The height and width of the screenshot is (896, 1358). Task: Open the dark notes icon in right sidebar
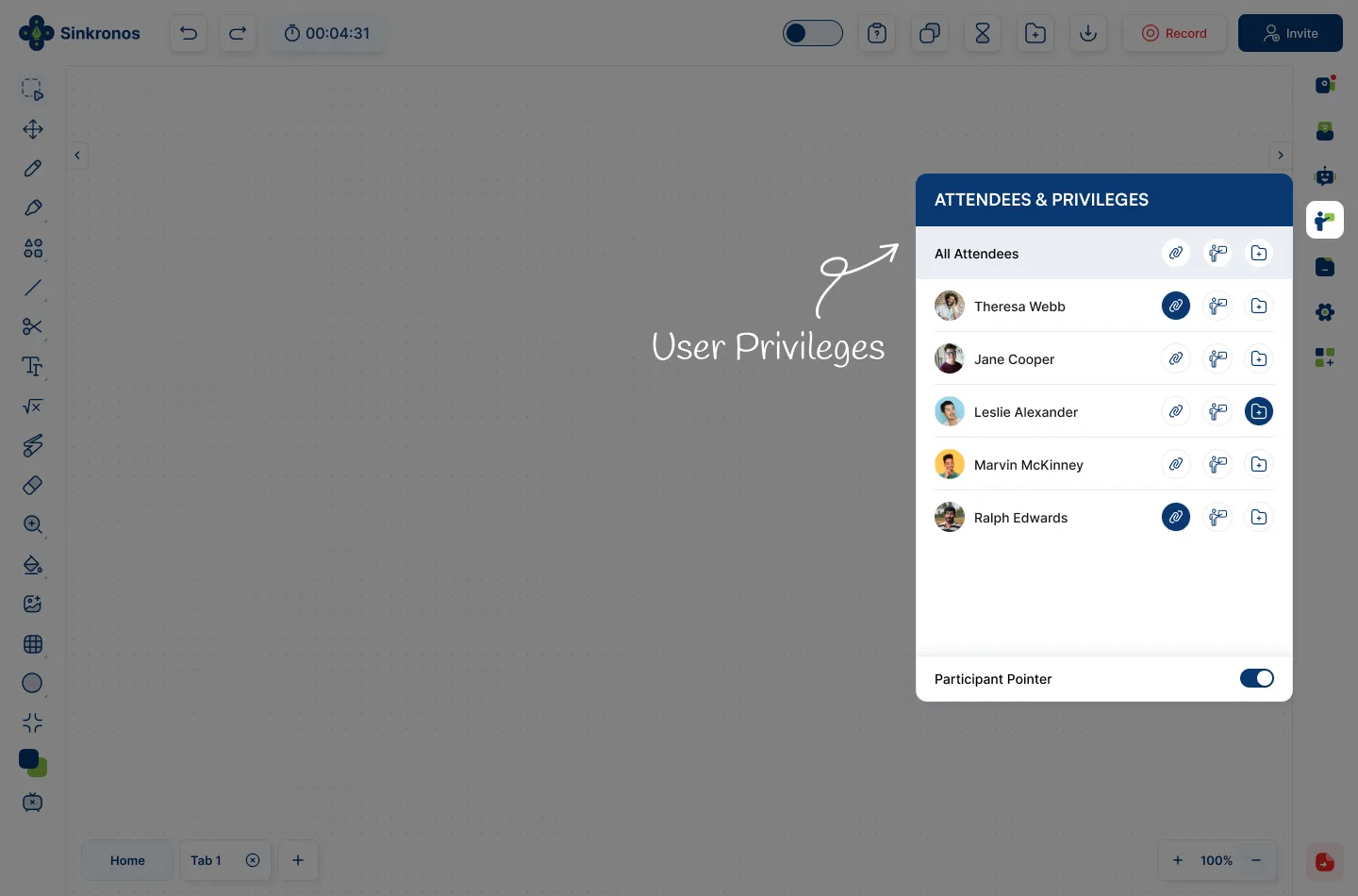tap(1325, 267)
